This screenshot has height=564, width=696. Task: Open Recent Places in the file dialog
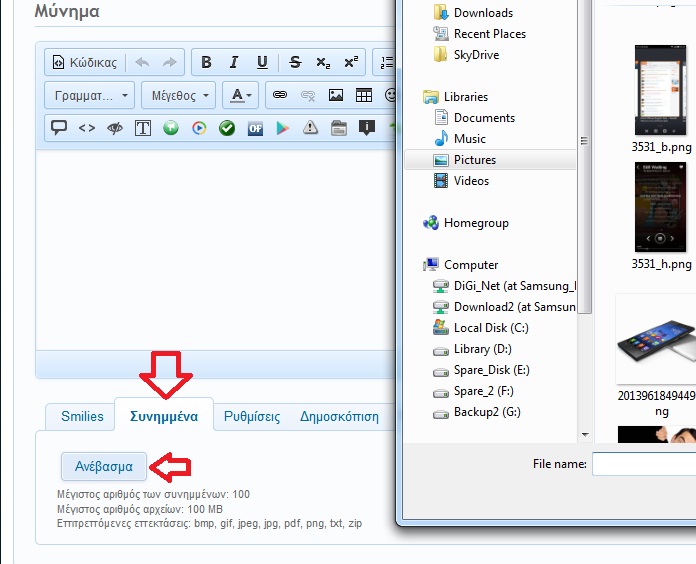point(479,34)
